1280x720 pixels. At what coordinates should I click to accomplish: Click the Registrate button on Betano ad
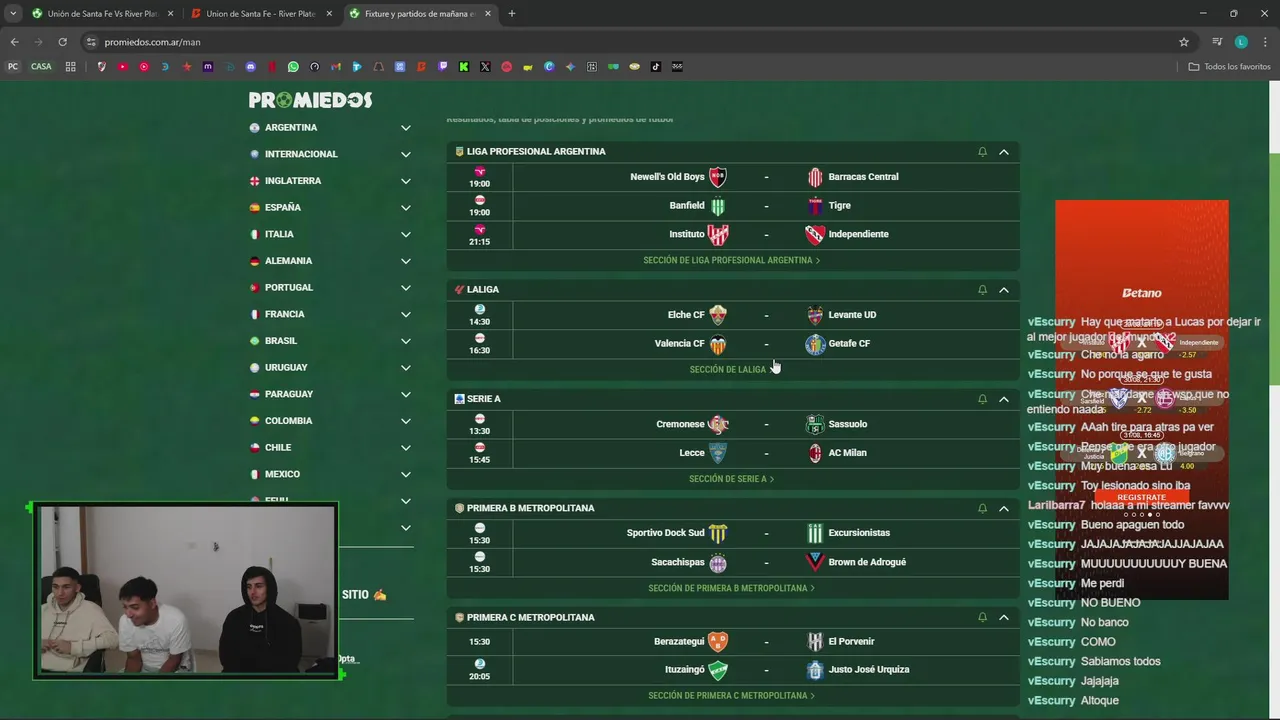coord(1141,497)
